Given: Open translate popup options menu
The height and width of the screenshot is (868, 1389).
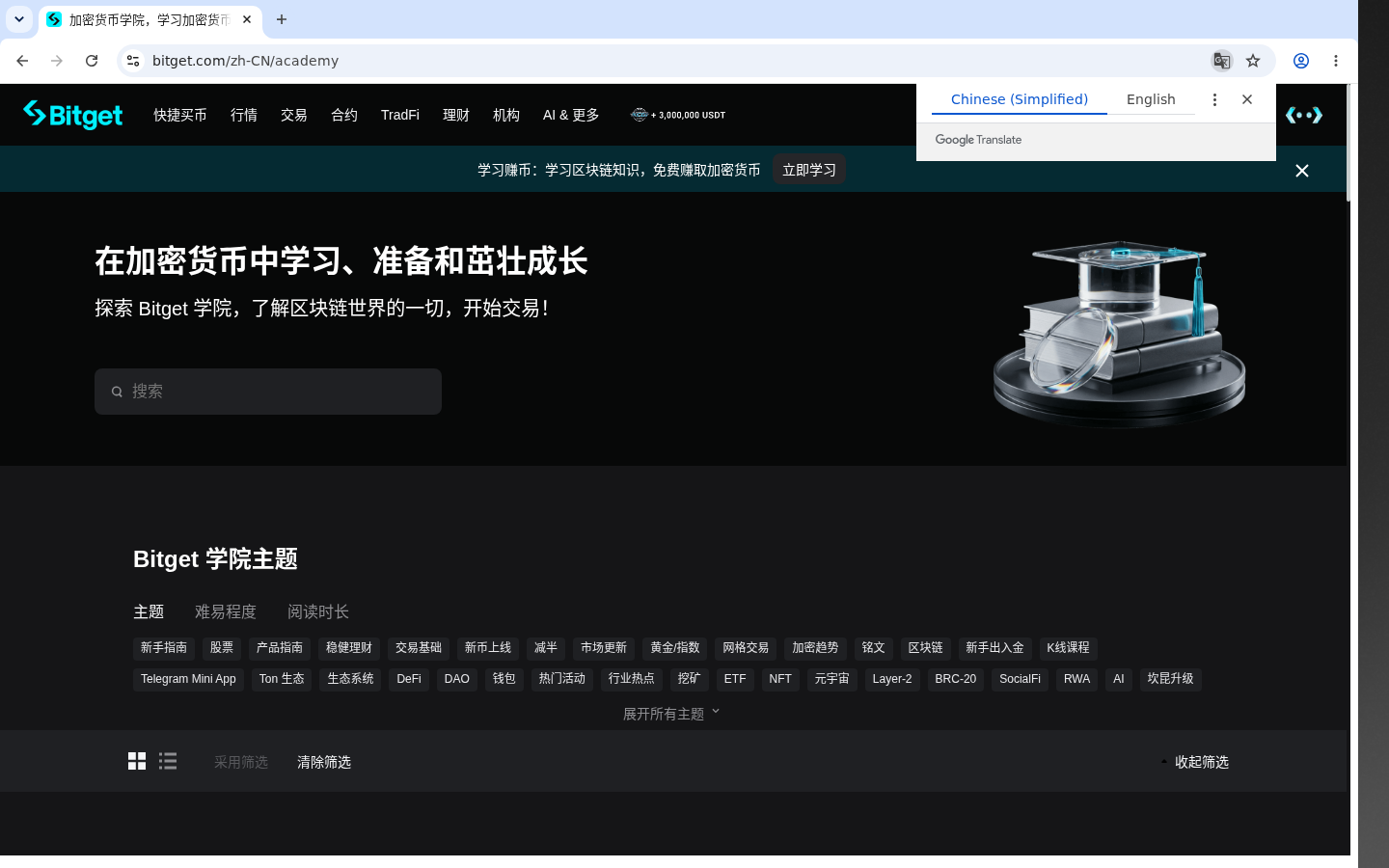Looking at the screenshot, I should (1214, 99).
